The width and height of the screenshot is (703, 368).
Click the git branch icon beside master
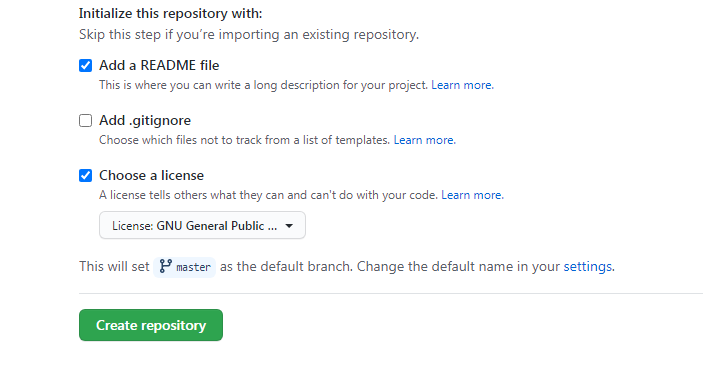click(165, 266)
